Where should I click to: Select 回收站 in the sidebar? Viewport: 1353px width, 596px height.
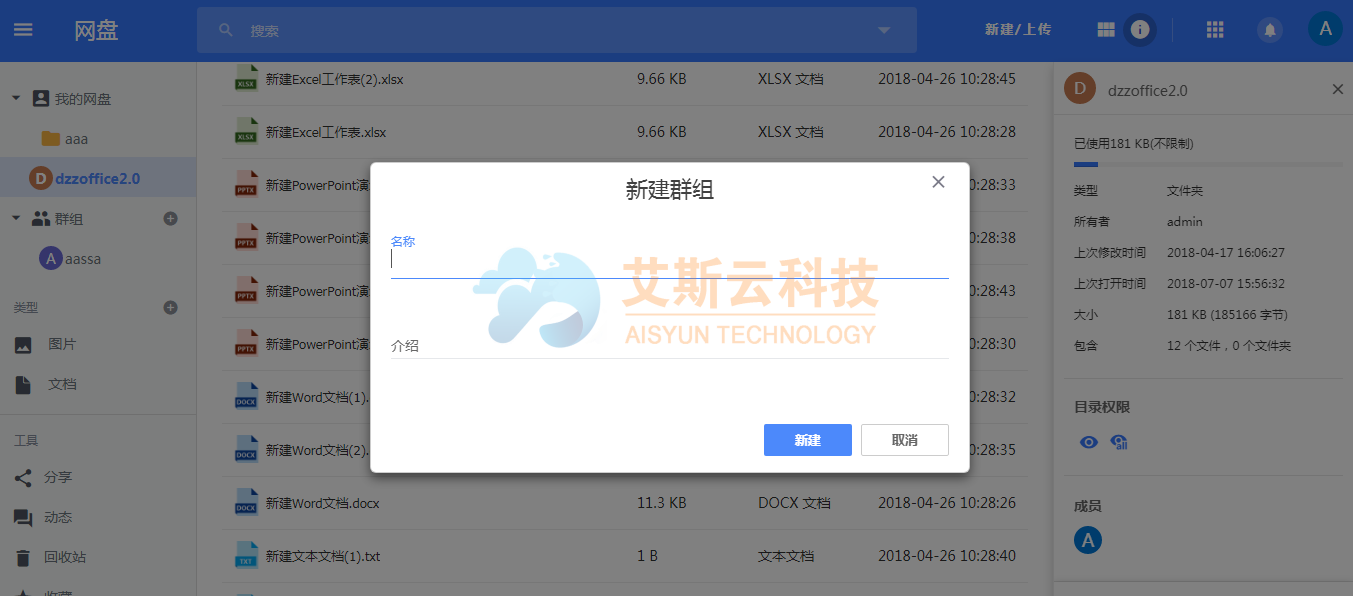pos(64,557)
